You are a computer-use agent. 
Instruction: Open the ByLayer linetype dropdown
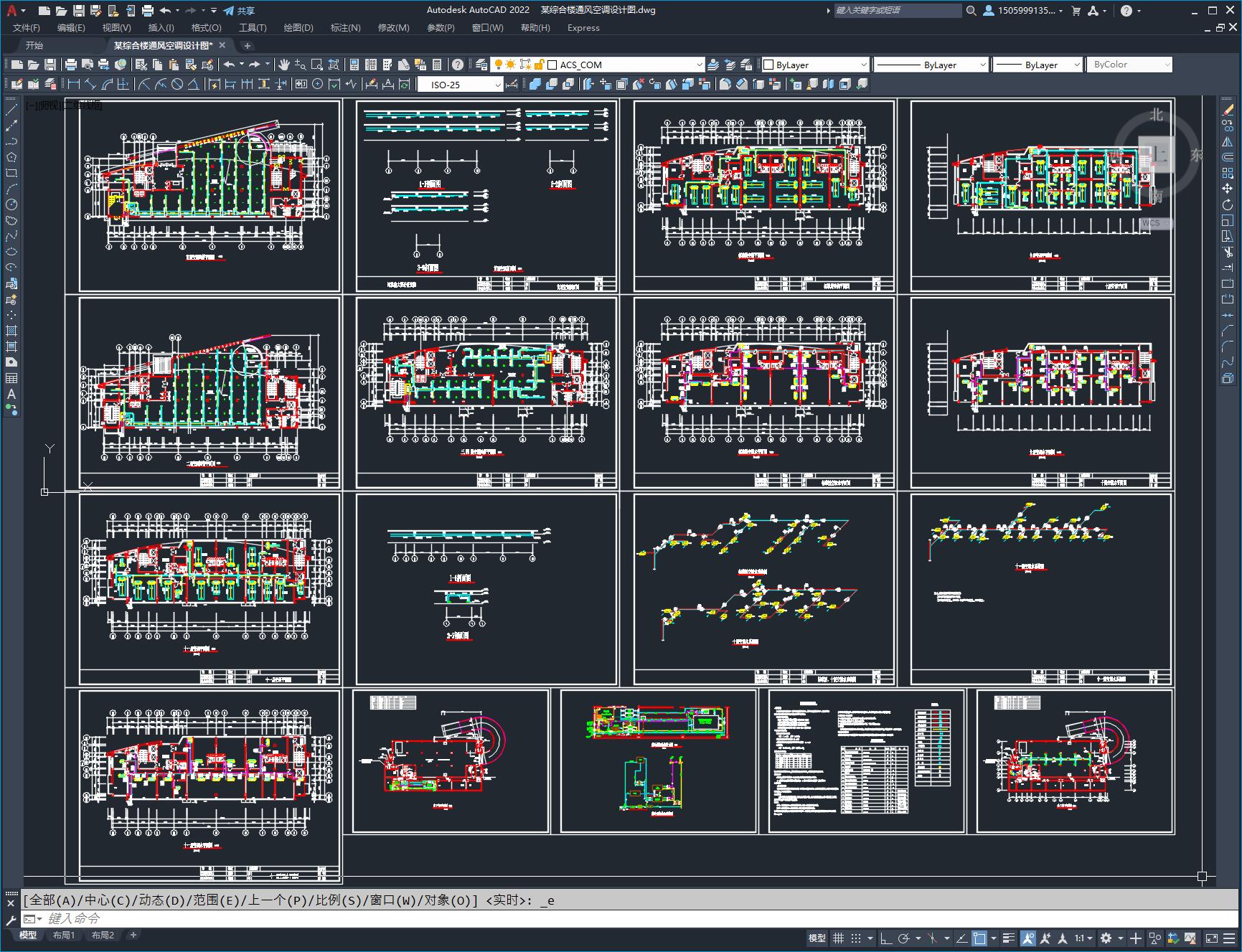[x=982, y=65]
